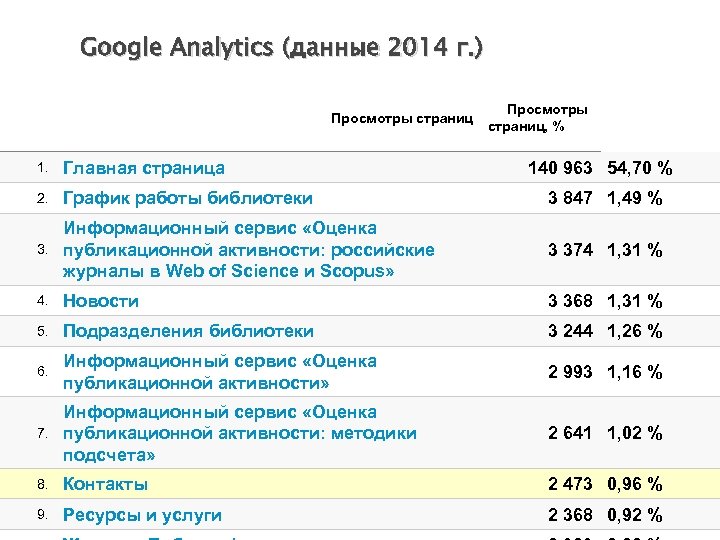
Task: Open the "Главная страница" row link
Action: click(144, 168)
